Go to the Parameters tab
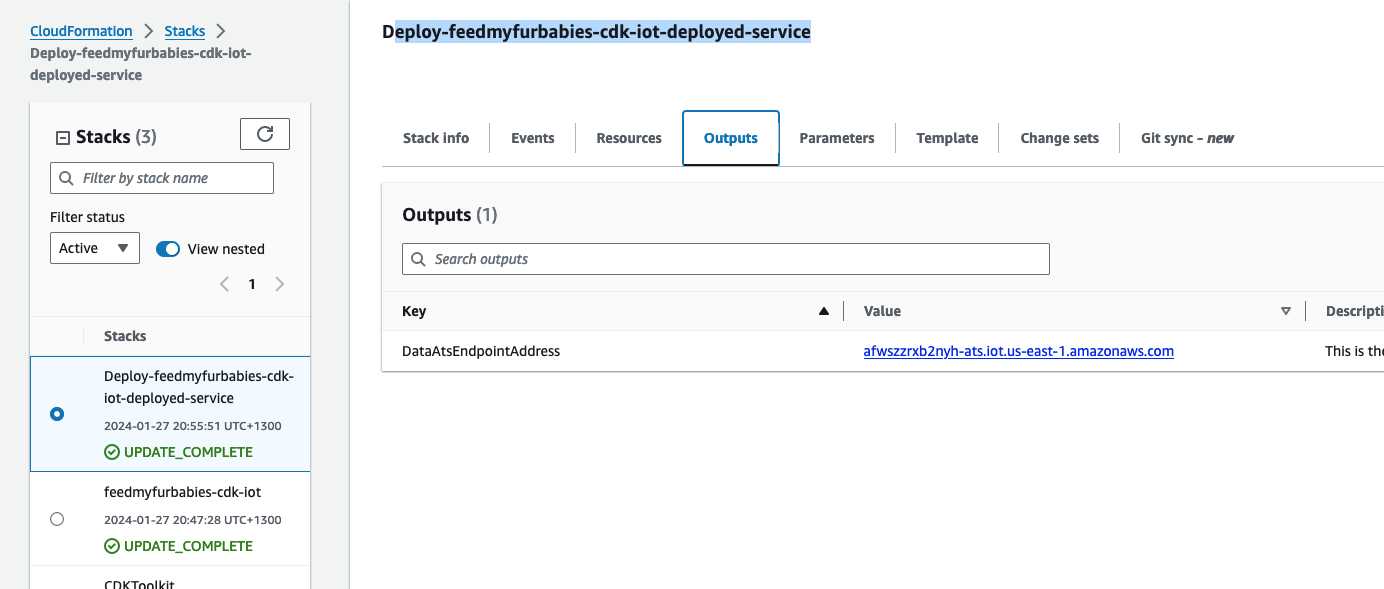Screen dimensions: 1384x589 pos(837,138)
